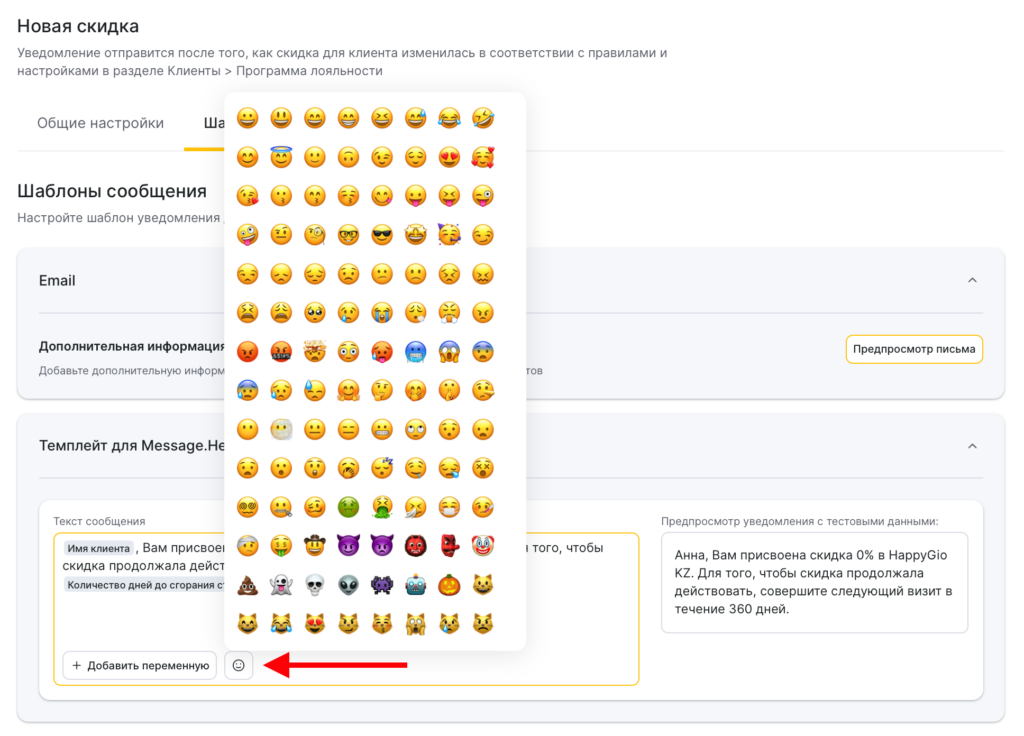Pick the robot face emoji
Viewport: 1024px width, 736px height.
[415, 586]
